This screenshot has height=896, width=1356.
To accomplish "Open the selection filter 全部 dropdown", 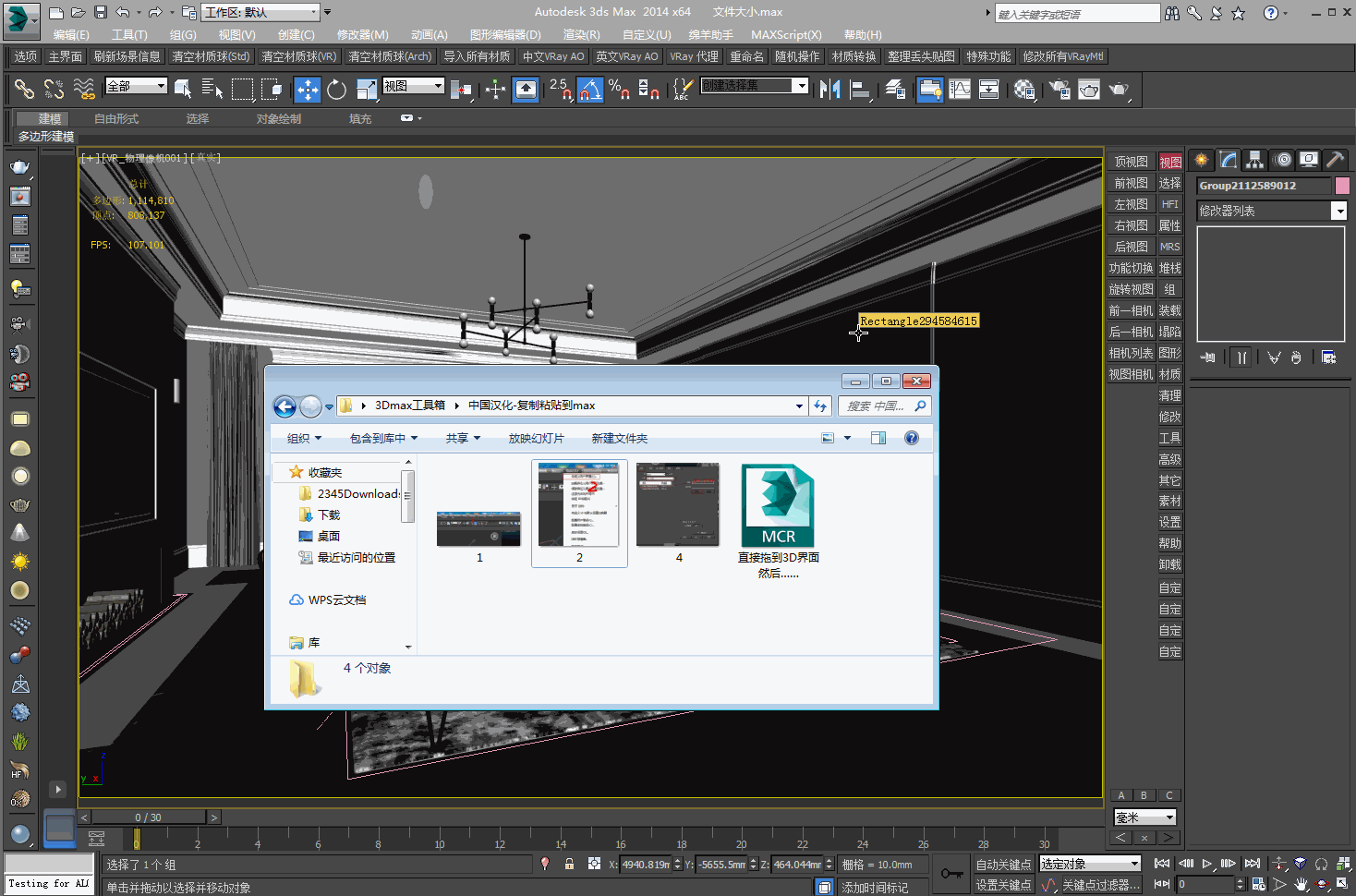I will (137, 86).
